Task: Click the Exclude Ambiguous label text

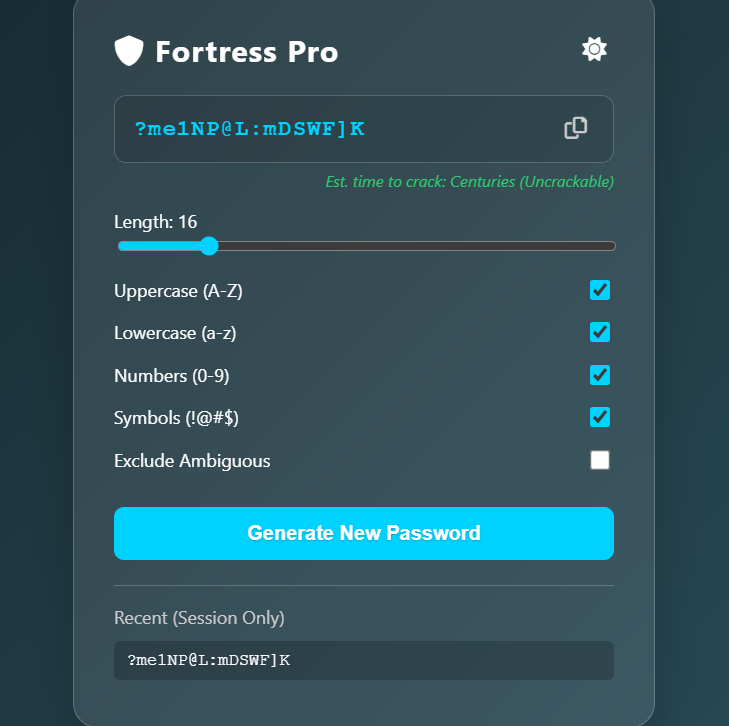Action: [x=192, y=461]
